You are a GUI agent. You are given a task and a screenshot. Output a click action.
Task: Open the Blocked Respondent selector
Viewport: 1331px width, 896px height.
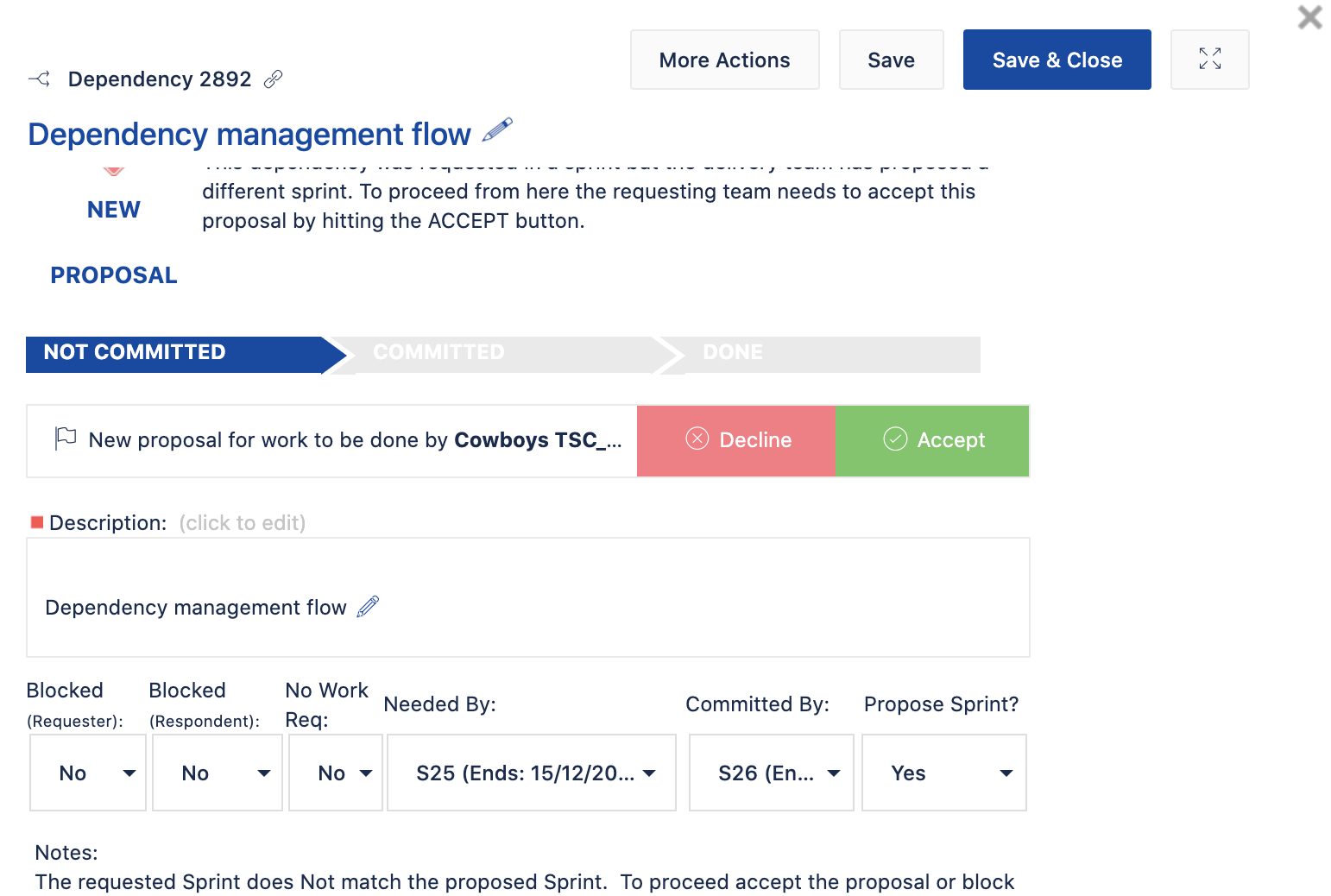tap(217, 773)
